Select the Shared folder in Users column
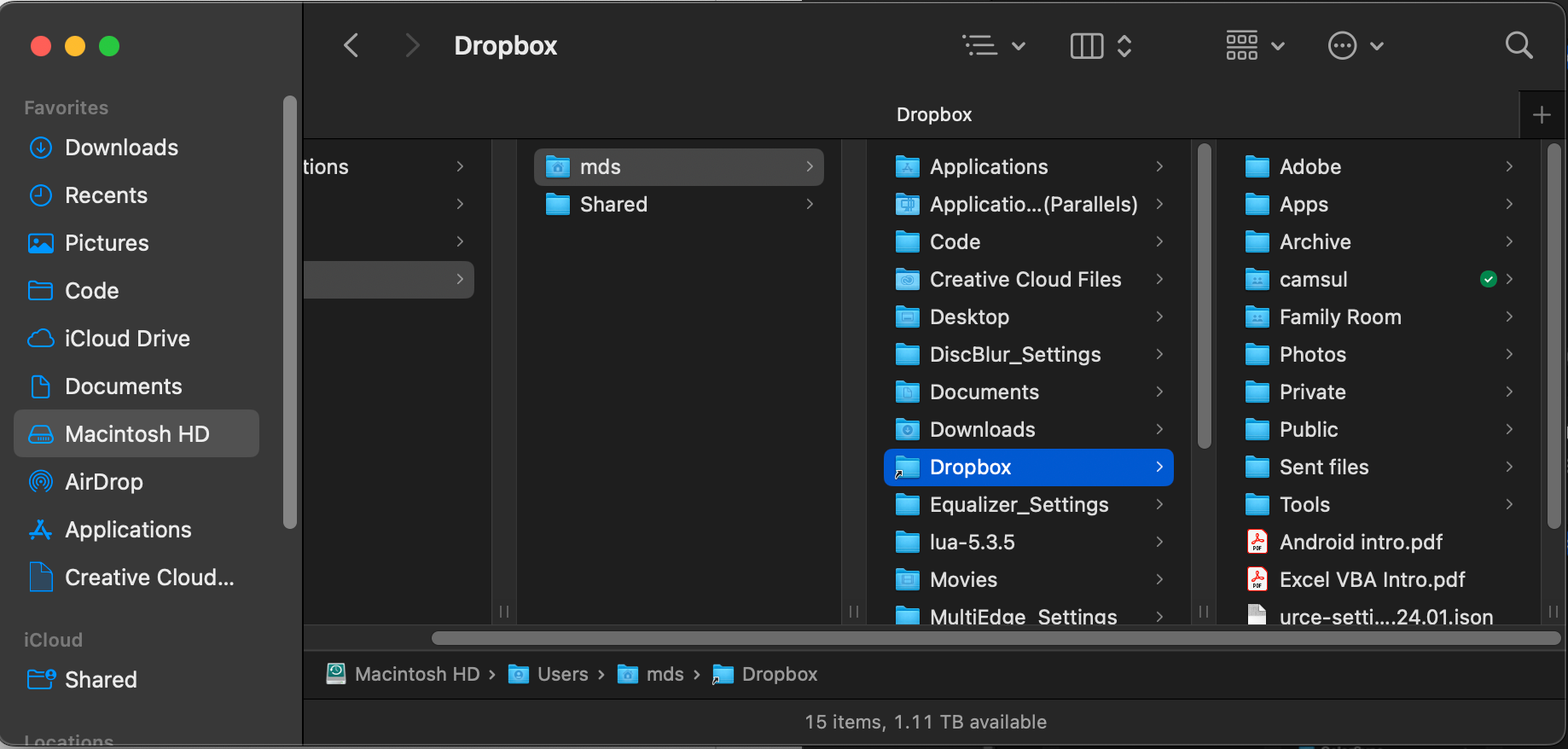The image size is (1568, 749). (679, 205)
